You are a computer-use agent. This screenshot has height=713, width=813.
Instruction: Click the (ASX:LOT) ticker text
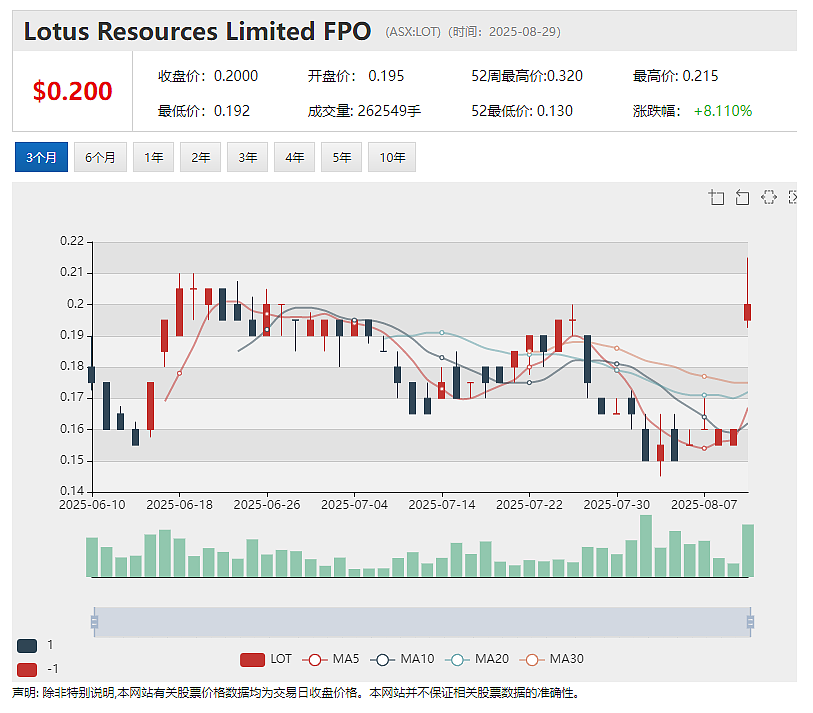[x=413, y=32]
